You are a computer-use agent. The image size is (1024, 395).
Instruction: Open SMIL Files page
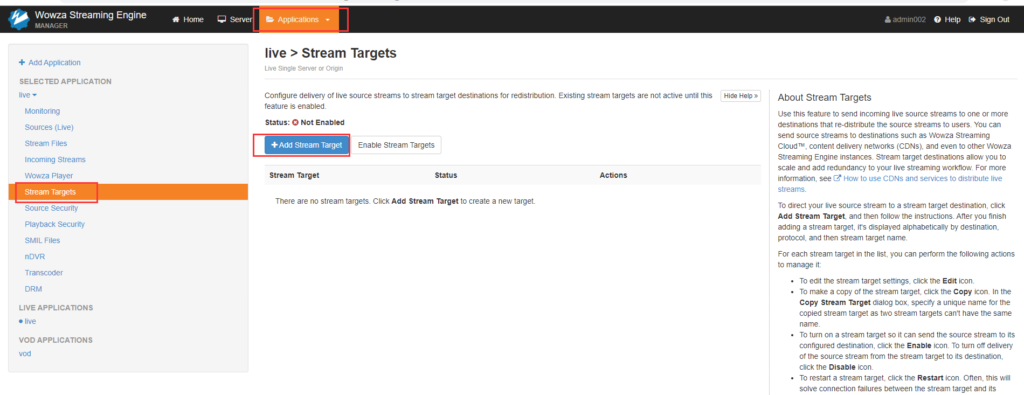point(42,240)
